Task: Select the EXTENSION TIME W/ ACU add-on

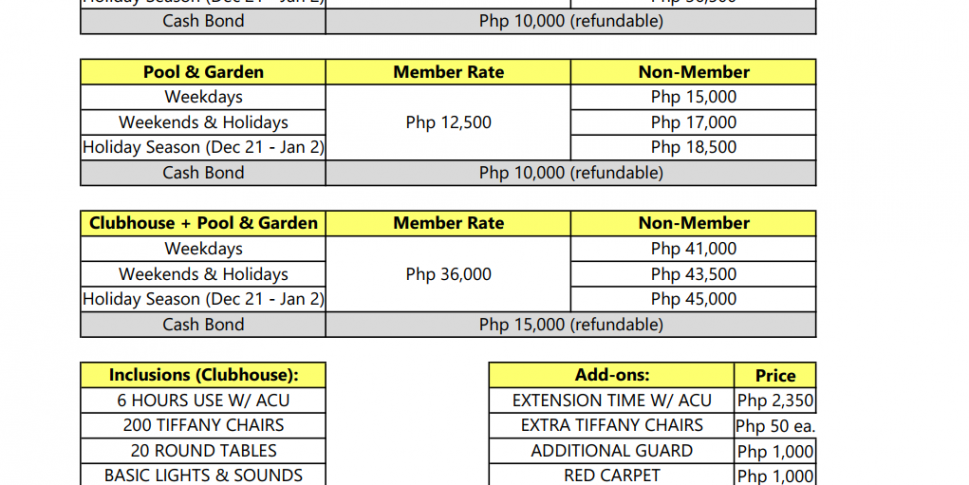Action: pyautogui.click(x=611, y=400)
